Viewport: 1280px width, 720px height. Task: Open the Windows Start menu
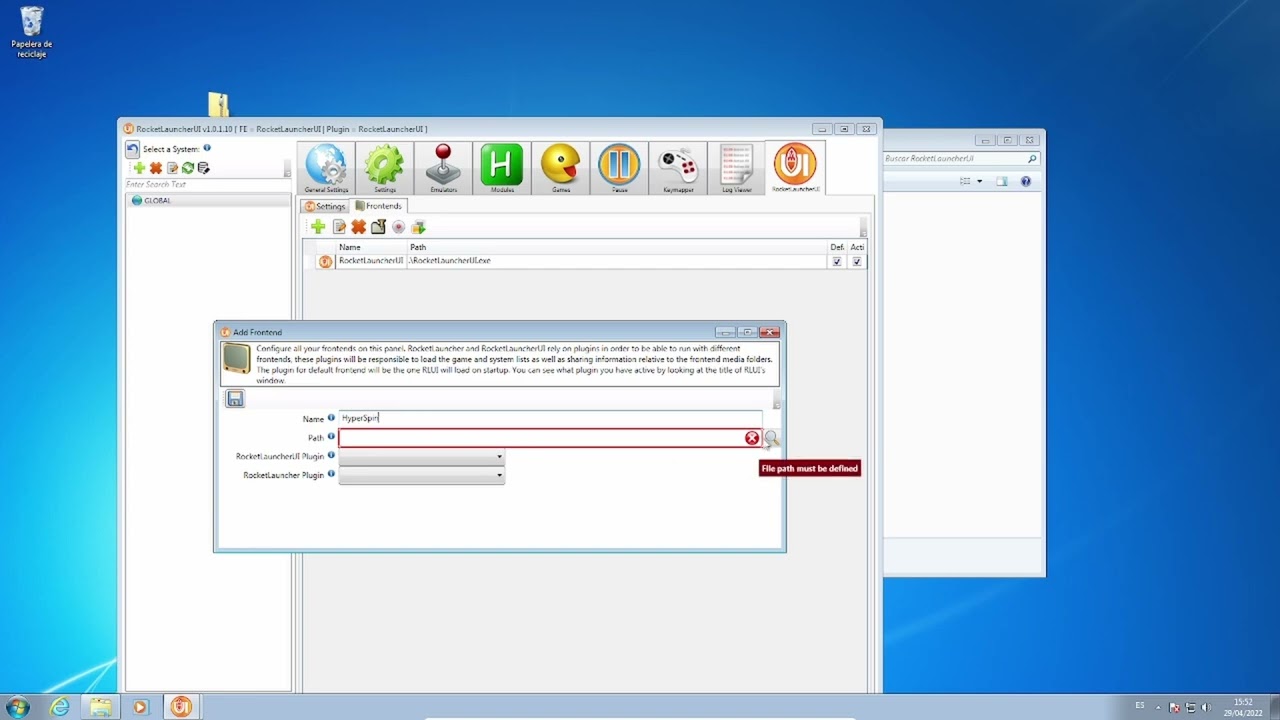[18, 707]
